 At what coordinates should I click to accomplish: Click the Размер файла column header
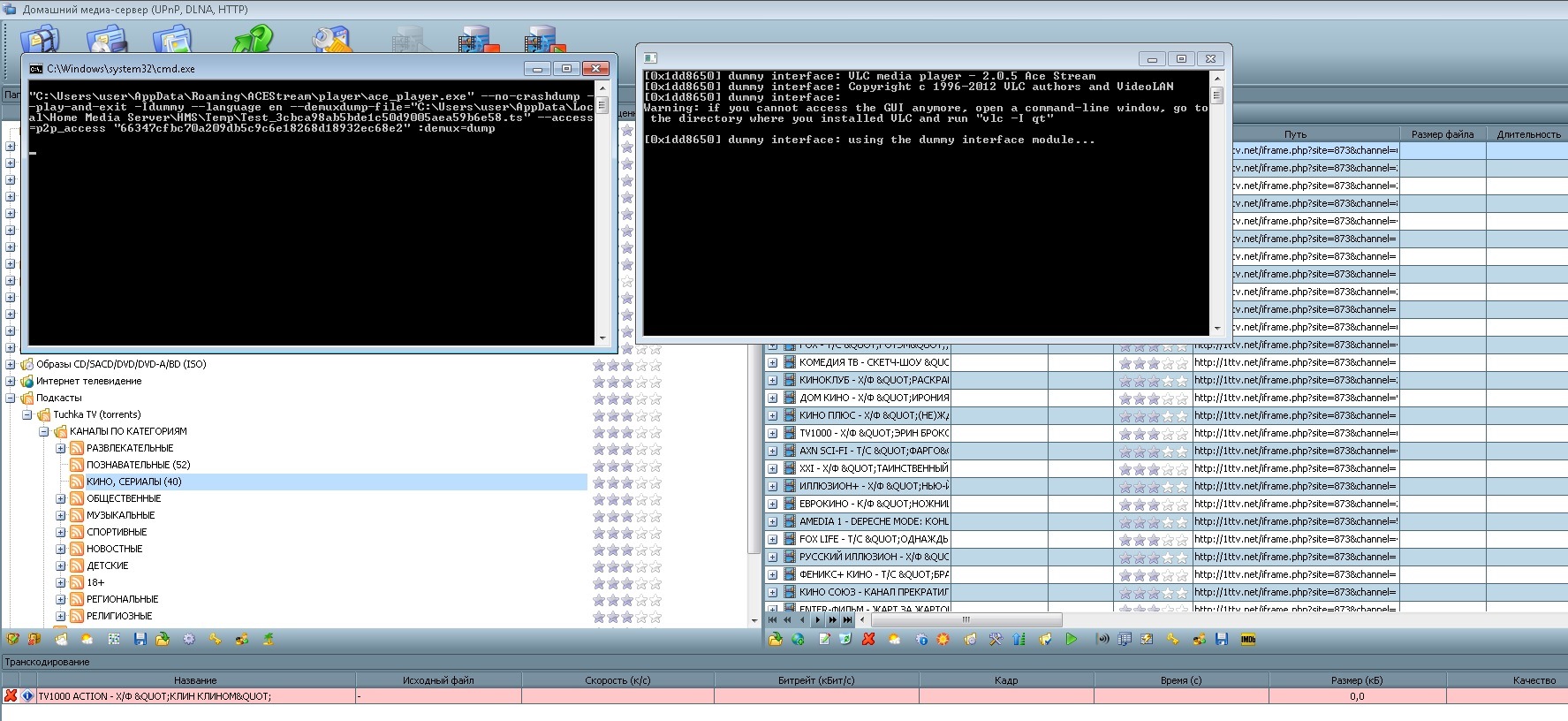1442,134
